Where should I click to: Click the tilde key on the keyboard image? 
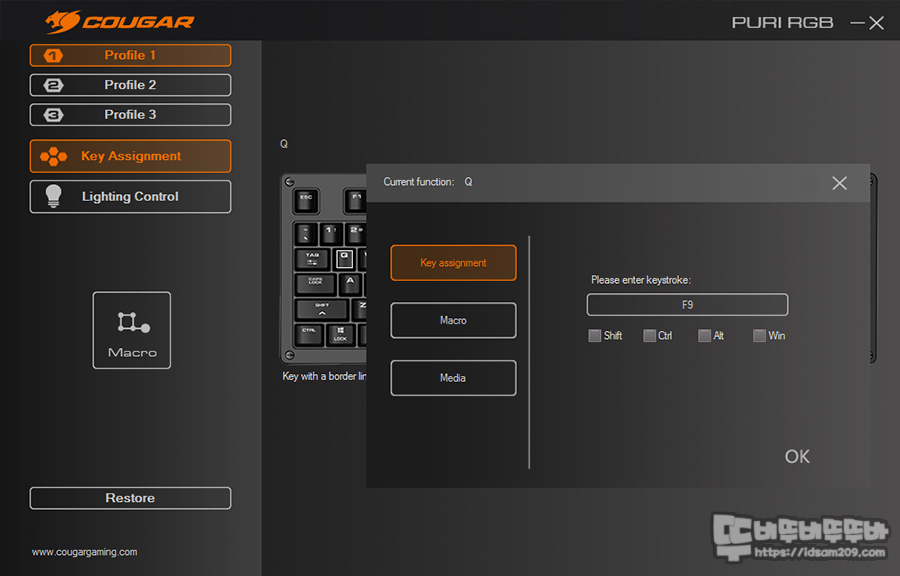tap(306, 233)
